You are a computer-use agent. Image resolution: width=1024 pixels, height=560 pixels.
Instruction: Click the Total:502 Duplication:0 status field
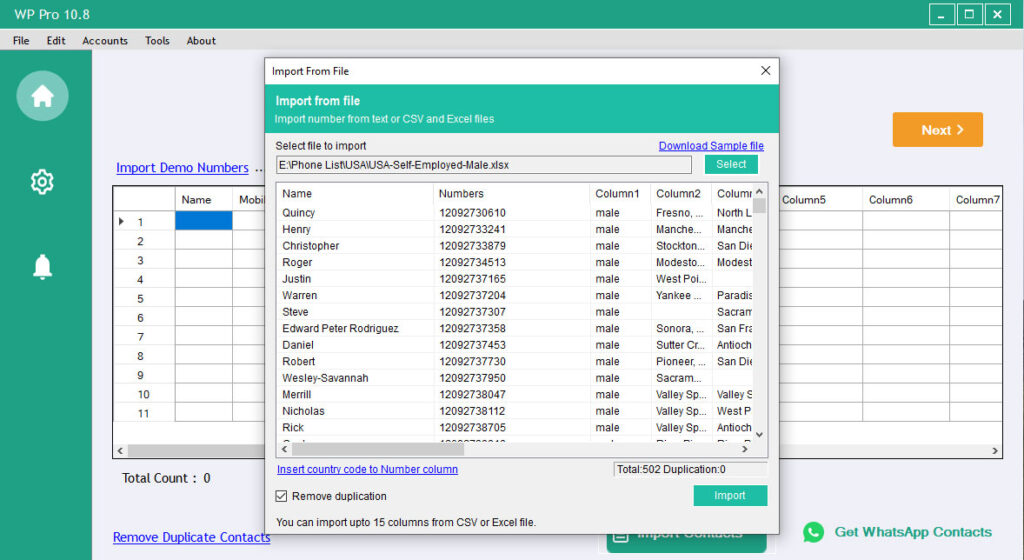click(690, 469)
